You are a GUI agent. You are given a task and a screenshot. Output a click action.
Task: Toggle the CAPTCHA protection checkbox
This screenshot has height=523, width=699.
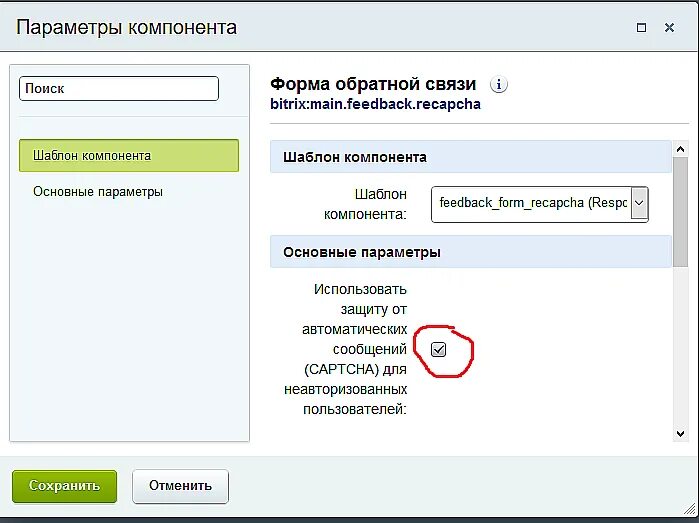(x=439, y=350)
